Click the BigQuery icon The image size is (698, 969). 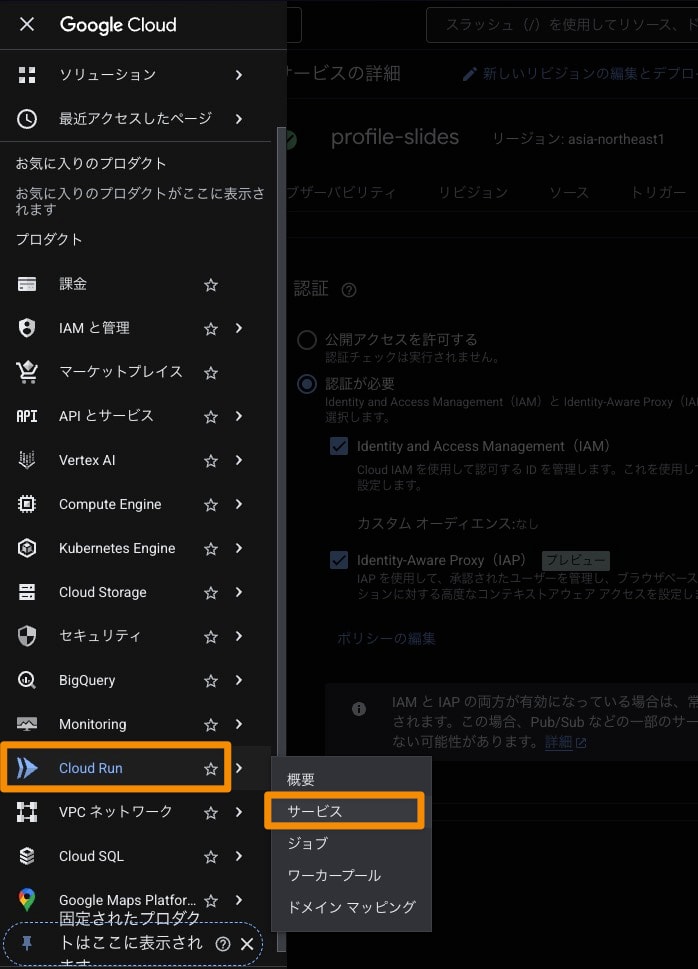[x=27, y=680]
